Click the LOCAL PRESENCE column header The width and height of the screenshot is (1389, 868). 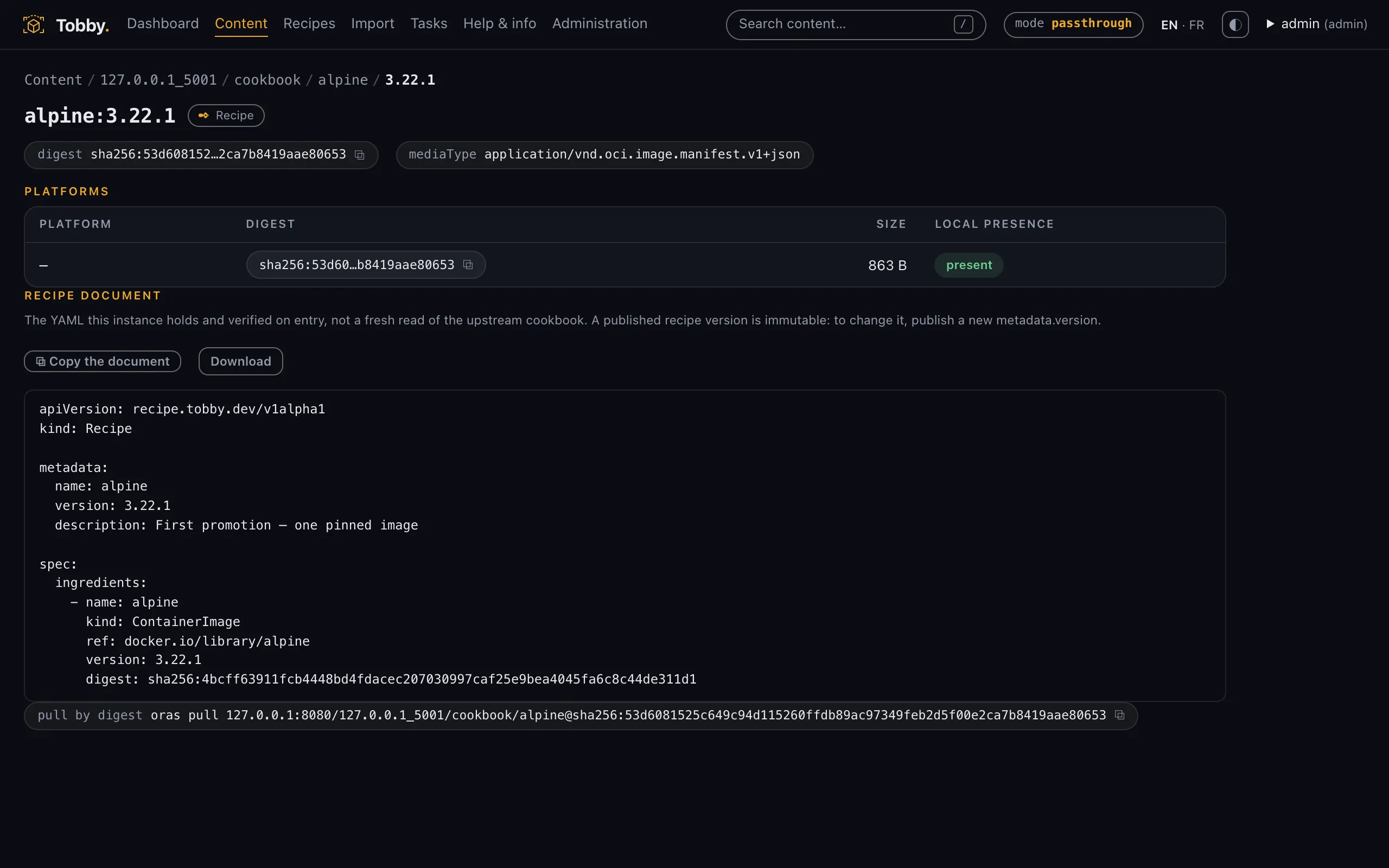[x=994, y=224]
